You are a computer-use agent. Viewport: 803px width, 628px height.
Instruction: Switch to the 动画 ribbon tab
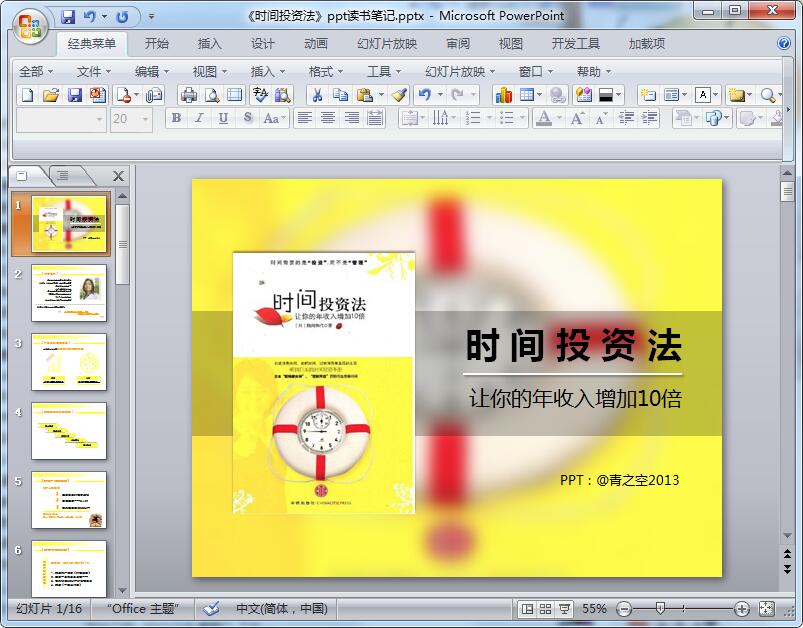pyautogui.click(x=316, y=44)
